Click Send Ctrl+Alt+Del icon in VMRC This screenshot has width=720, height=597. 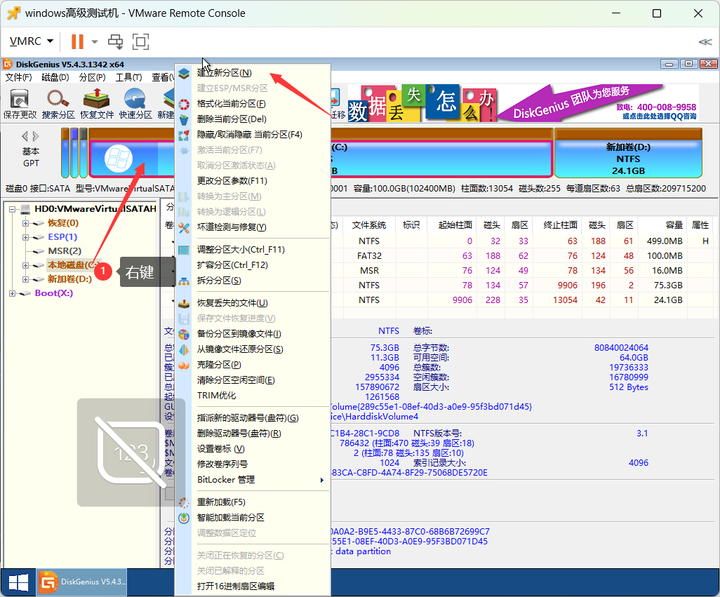click(115, 41)
